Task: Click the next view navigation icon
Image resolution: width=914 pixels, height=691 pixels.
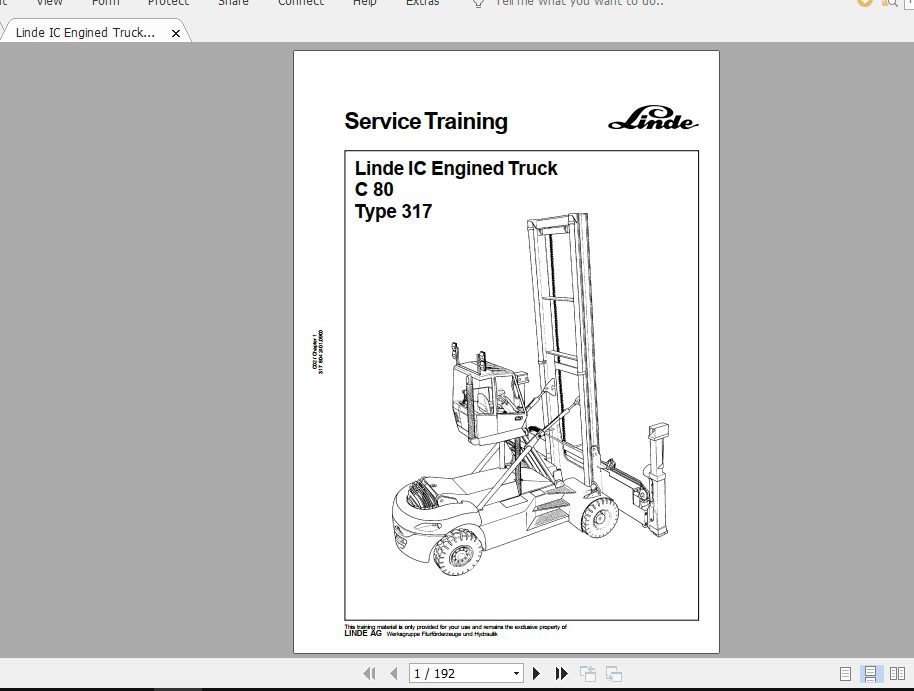Action: [614, 674]
